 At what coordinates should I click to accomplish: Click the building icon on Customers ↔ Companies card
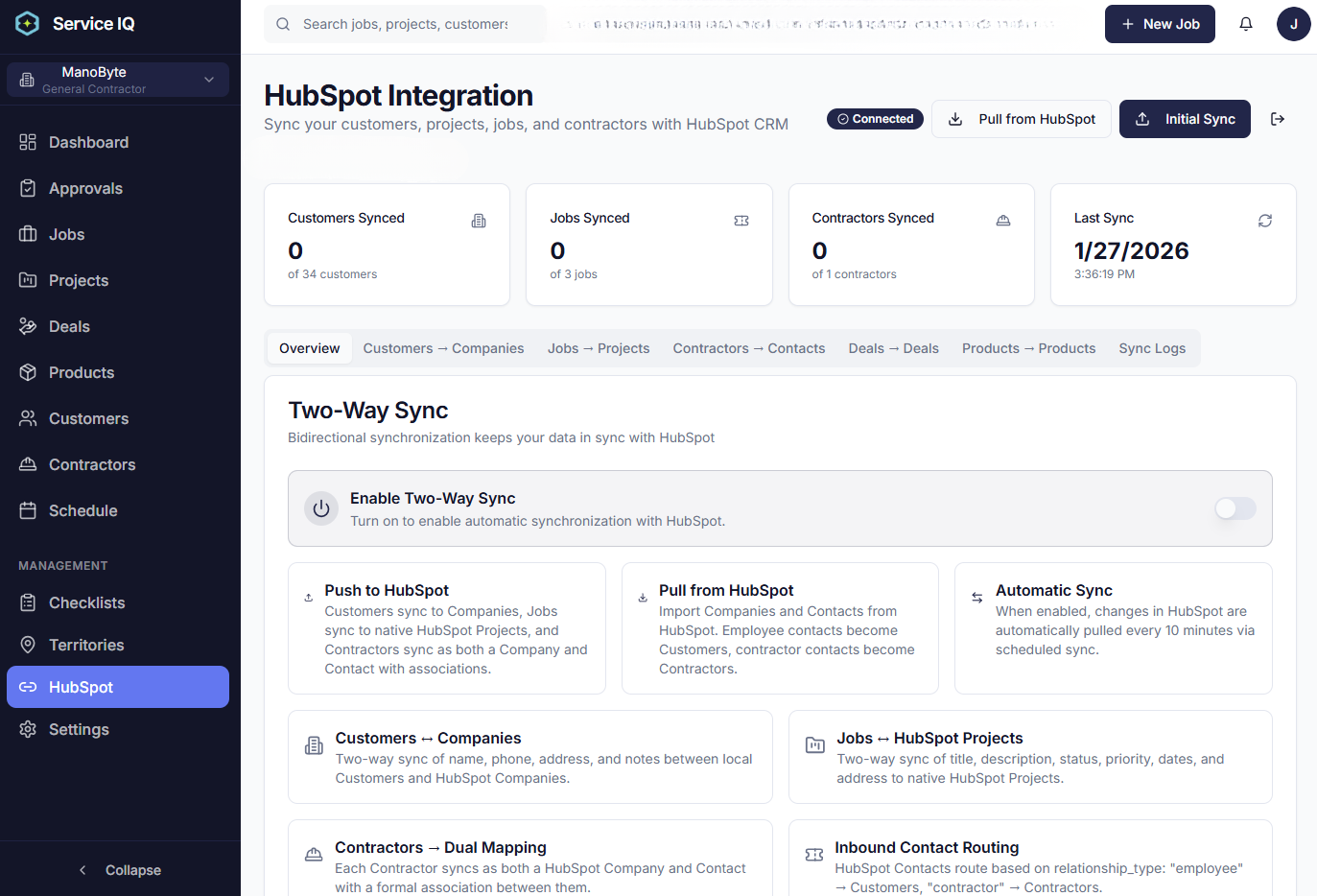pyautogui.click(x=314, y=745)
